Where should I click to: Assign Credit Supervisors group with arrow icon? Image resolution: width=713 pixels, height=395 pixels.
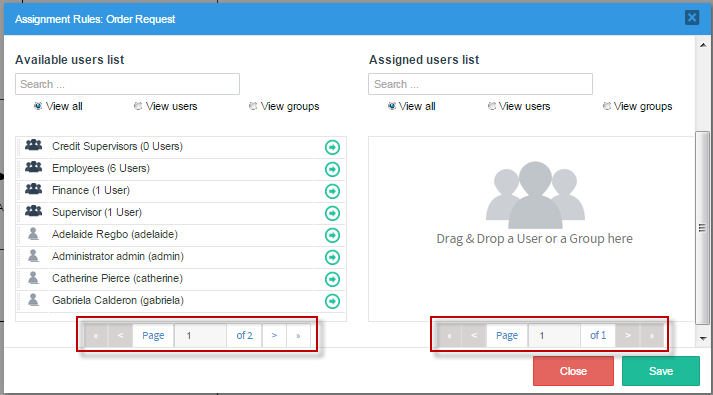point(332,147)
